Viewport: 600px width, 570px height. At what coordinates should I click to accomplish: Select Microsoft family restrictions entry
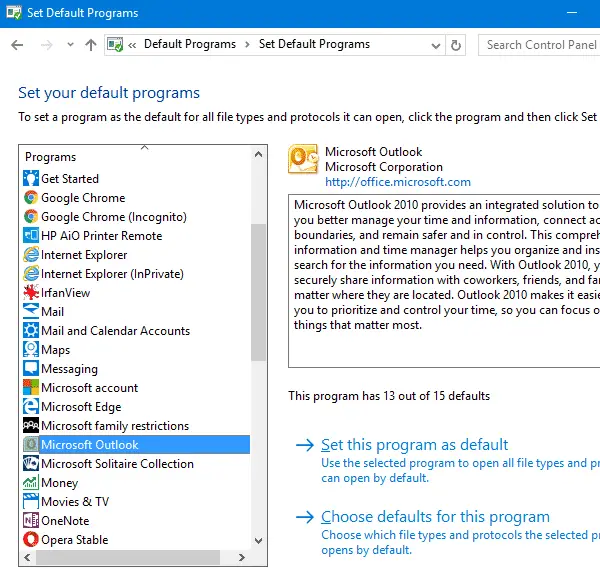click(136, 425)
